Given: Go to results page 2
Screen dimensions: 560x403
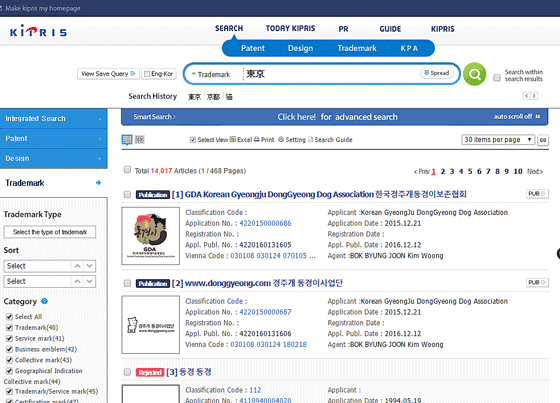Looking at the screenshot, I should (442, 171).
